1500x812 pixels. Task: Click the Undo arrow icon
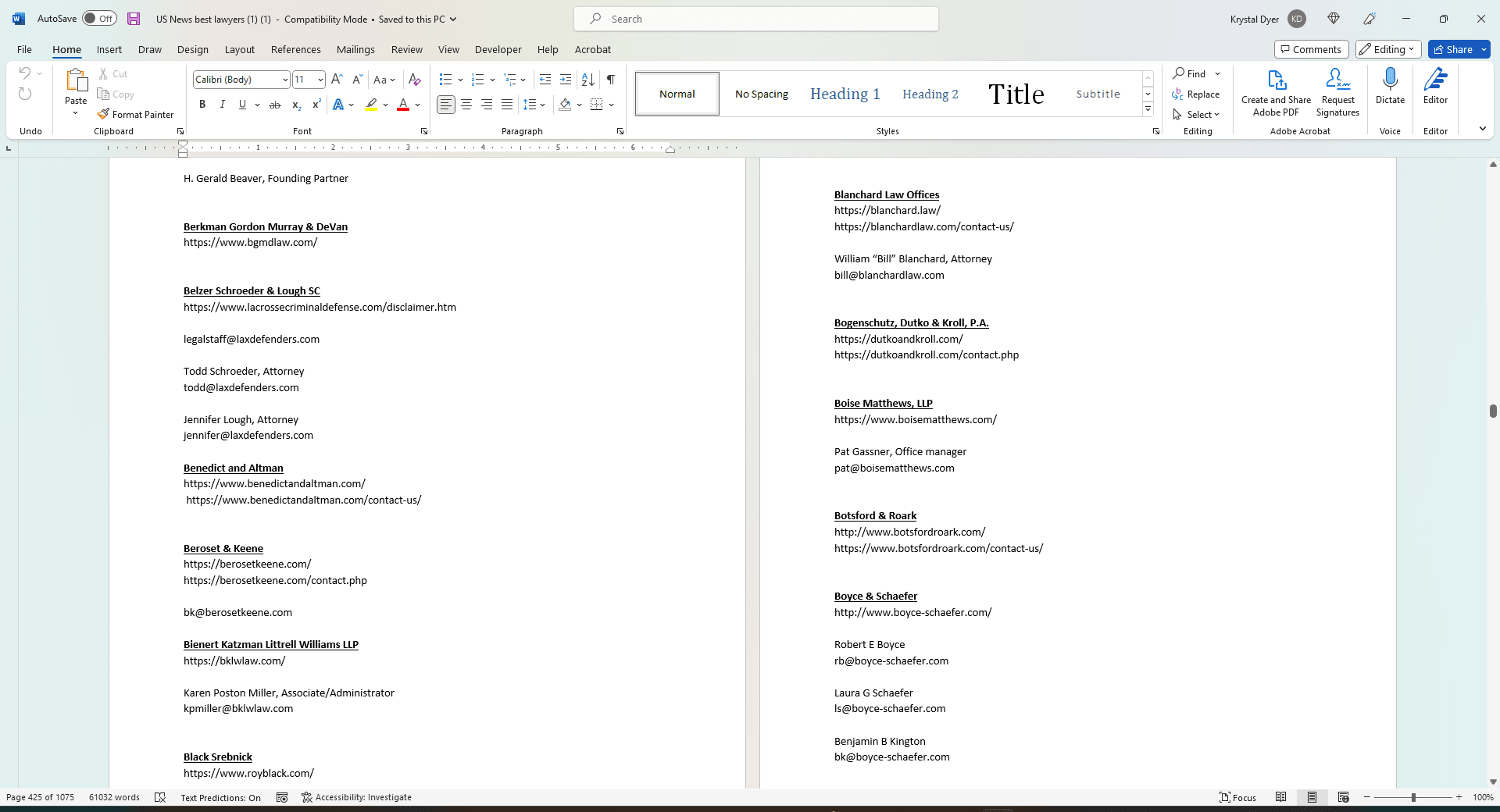tap(25, 73)
